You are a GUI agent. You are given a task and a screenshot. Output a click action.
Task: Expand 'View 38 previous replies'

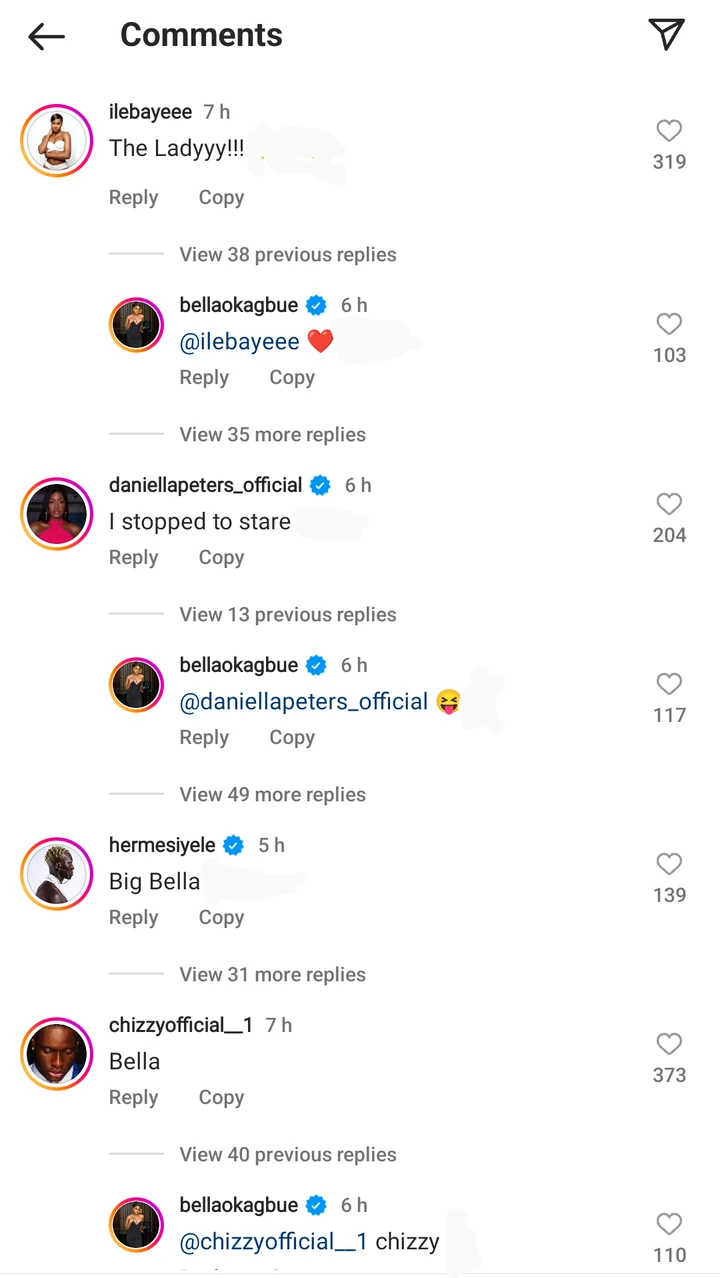[287, 255]
